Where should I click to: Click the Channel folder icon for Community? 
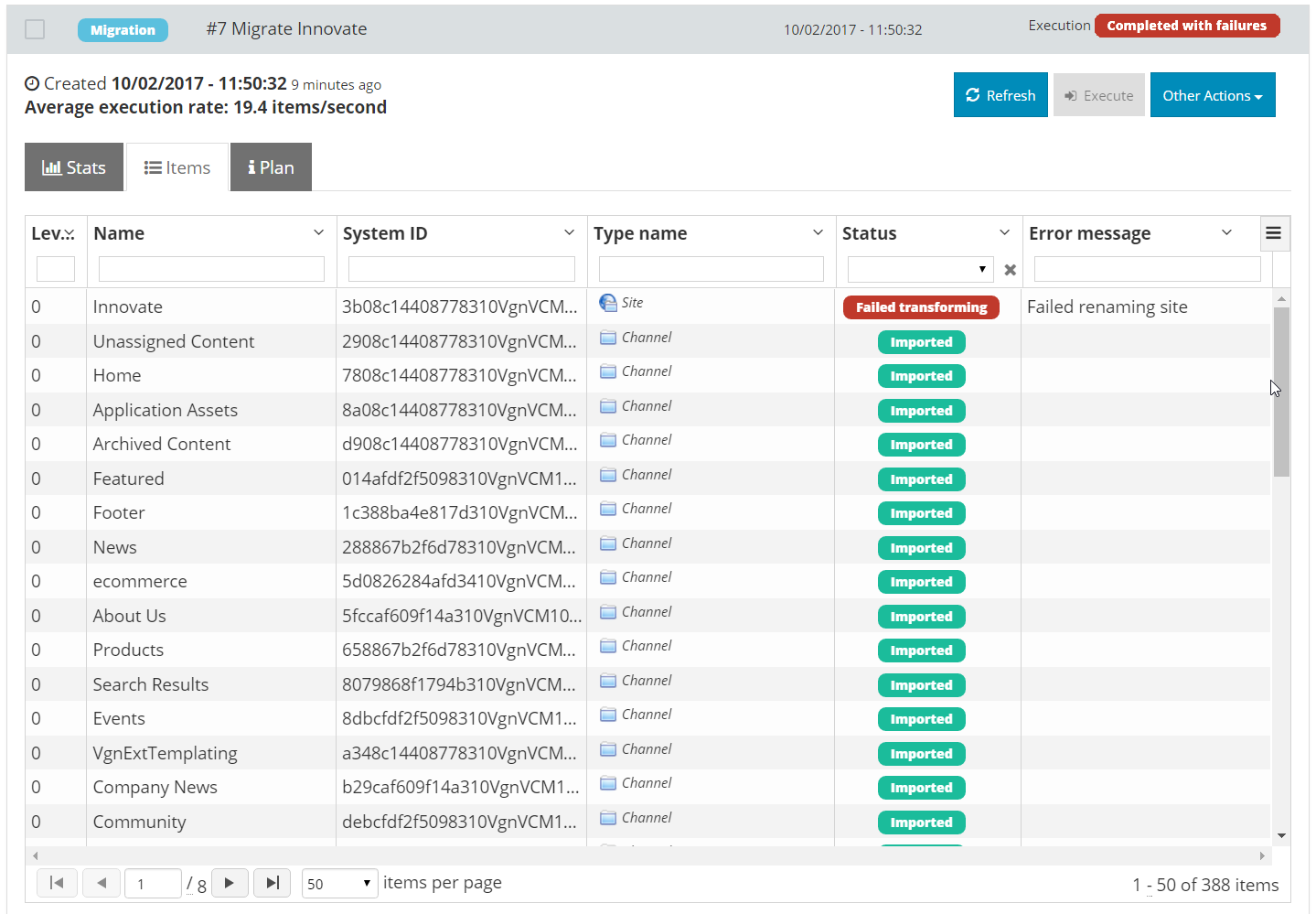608,818
